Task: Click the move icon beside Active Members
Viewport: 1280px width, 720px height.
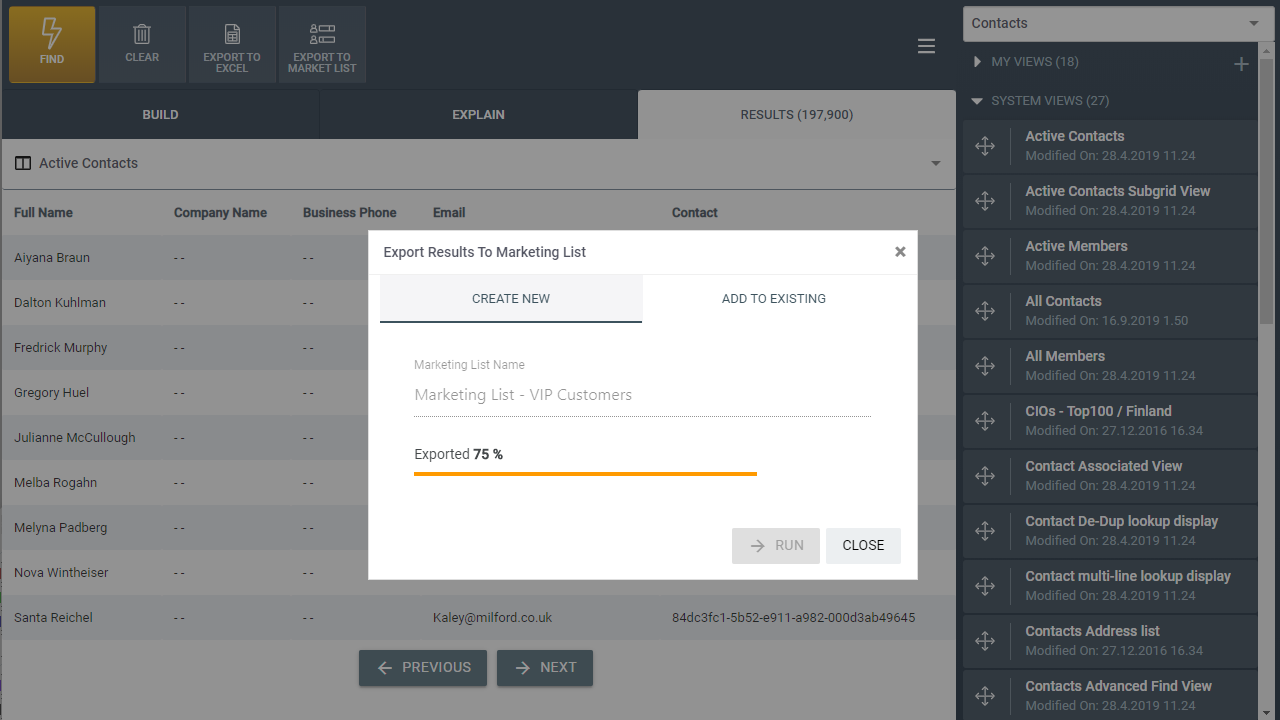Action: [985, 256]
